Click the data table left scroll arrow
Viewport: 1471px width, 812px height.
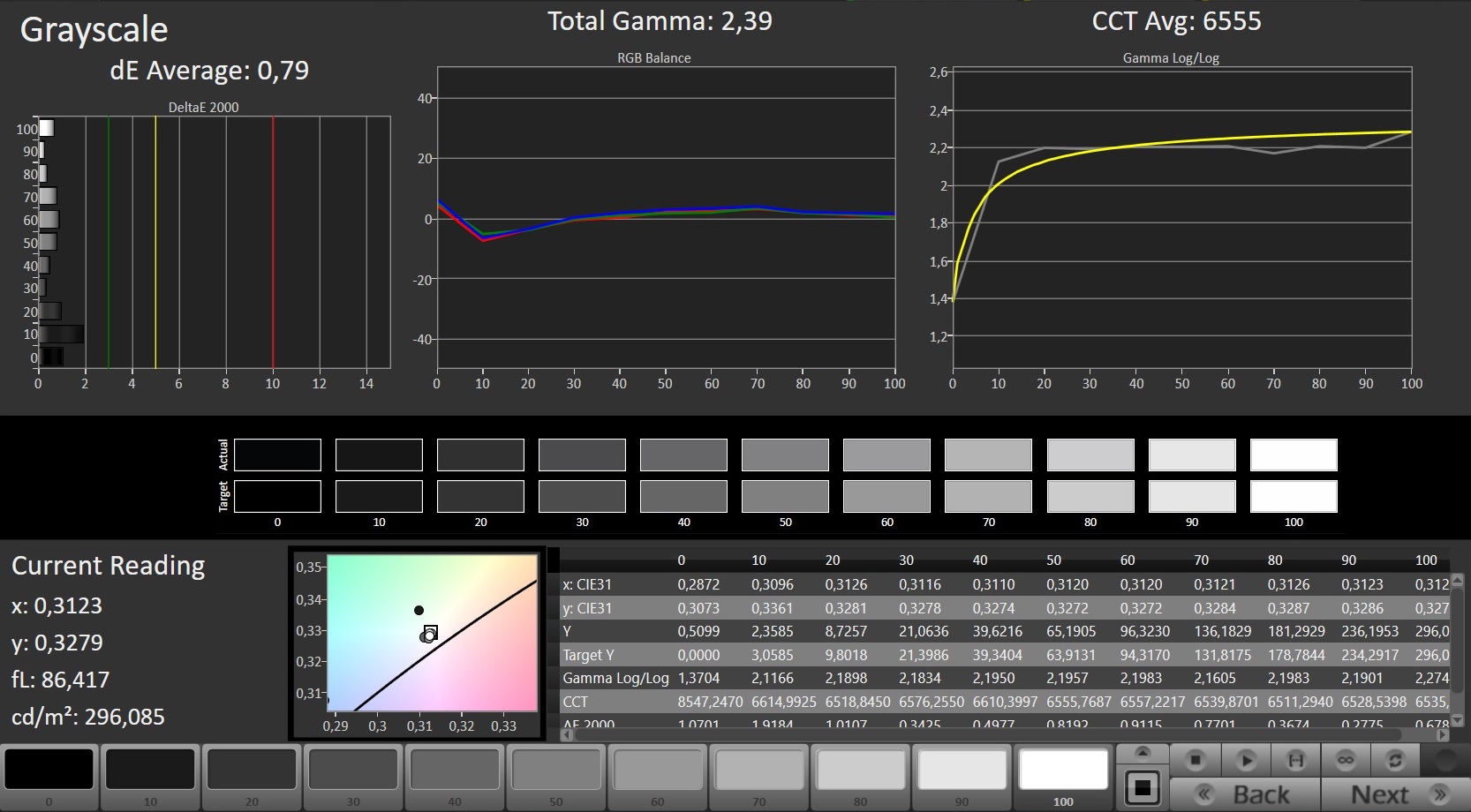pyautogui.click(x=566, y=734)
